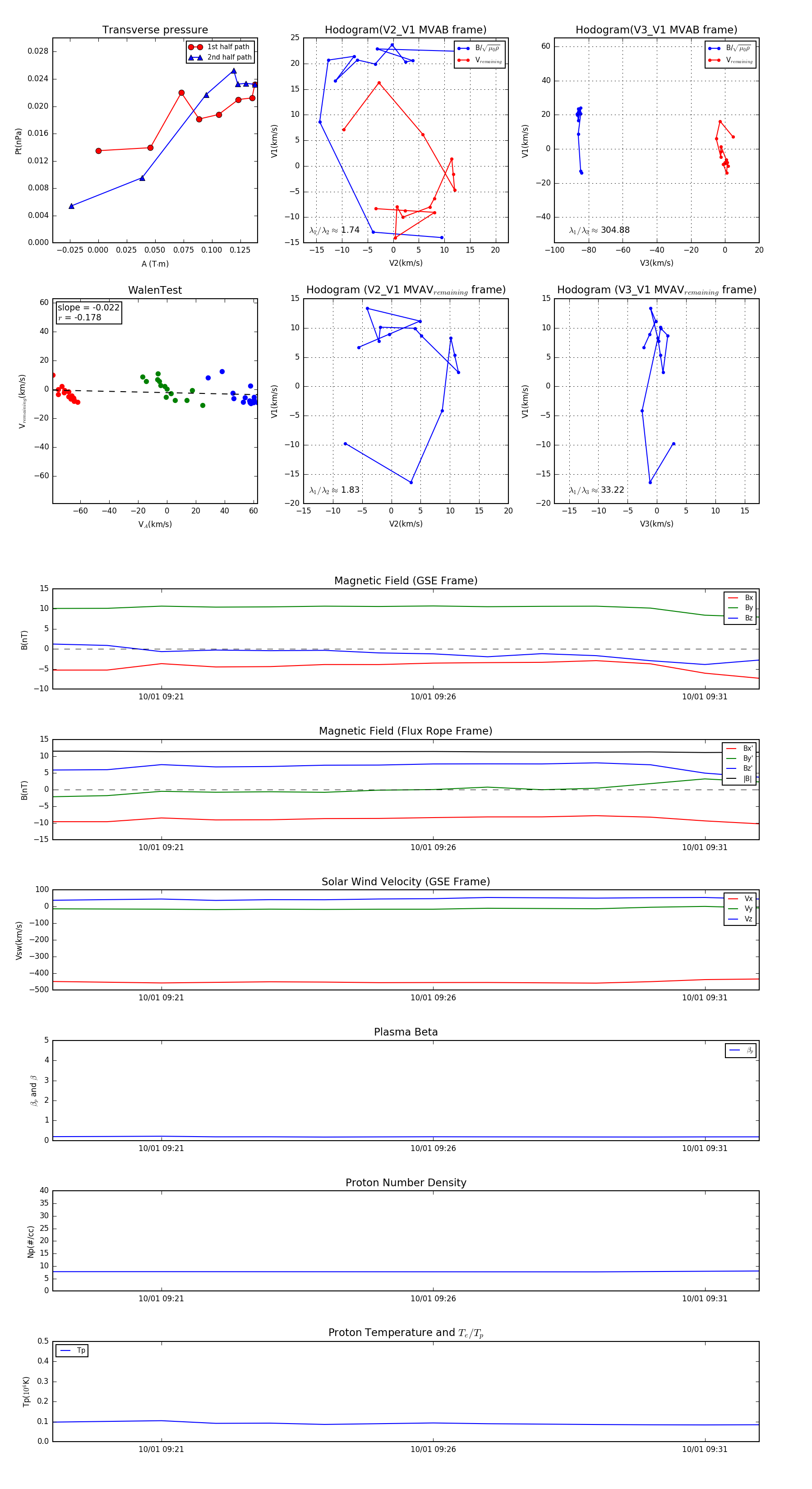Click the 'slope = -0.022' annotation
Screen dimensions: 812x1489
88,308
